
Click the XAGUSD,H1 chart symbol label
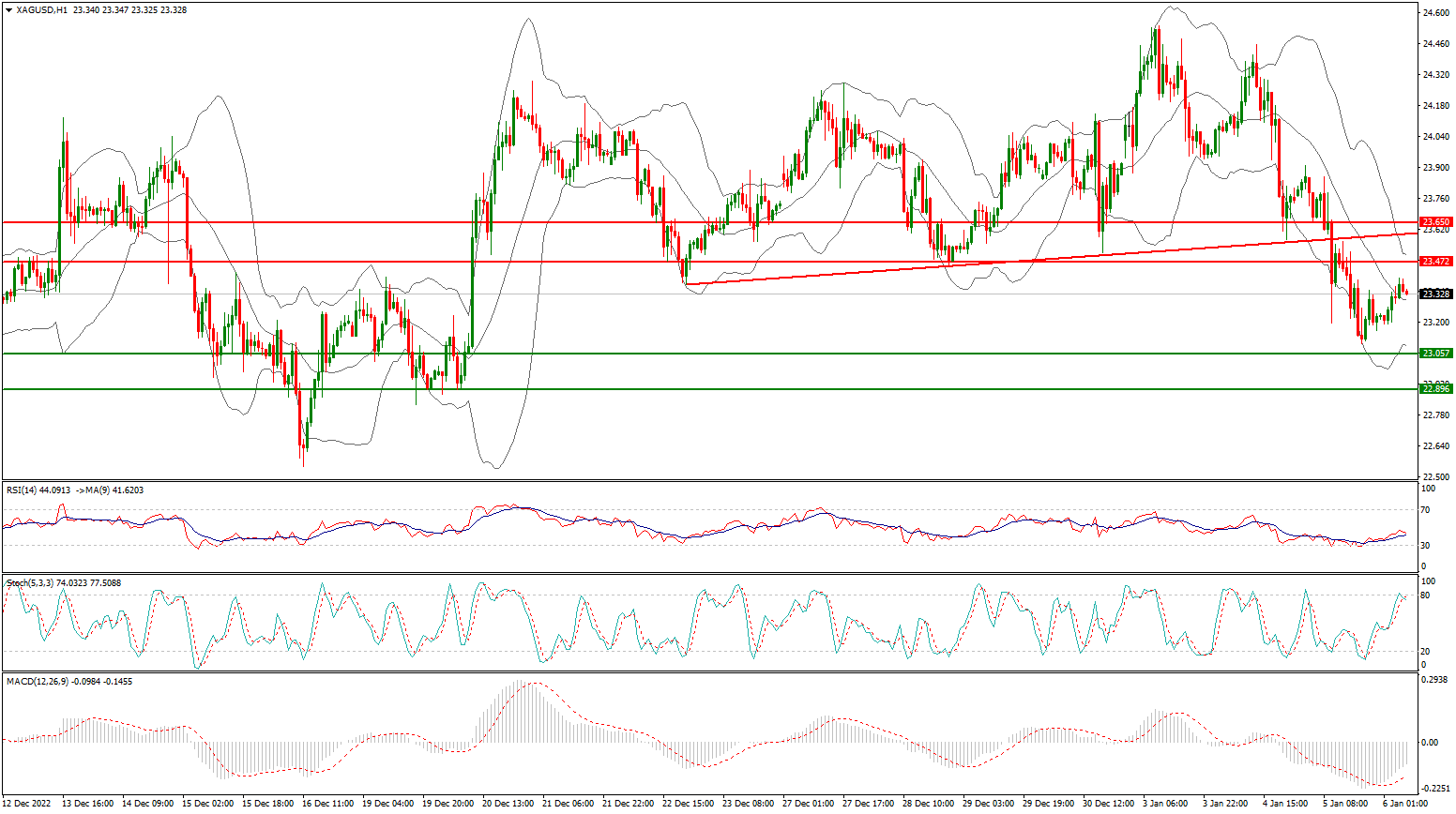(x=41, y=10)
